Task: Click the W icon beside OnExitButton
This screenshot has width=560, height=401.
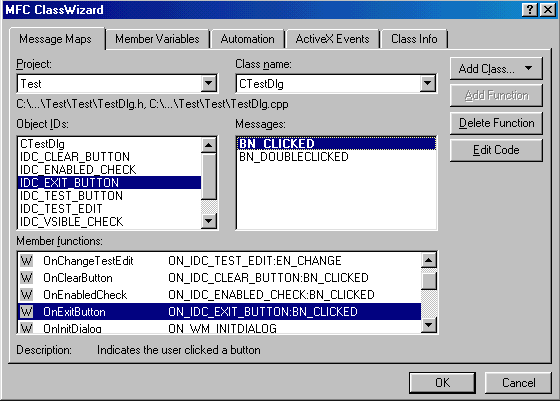Action: click(26, 312)
